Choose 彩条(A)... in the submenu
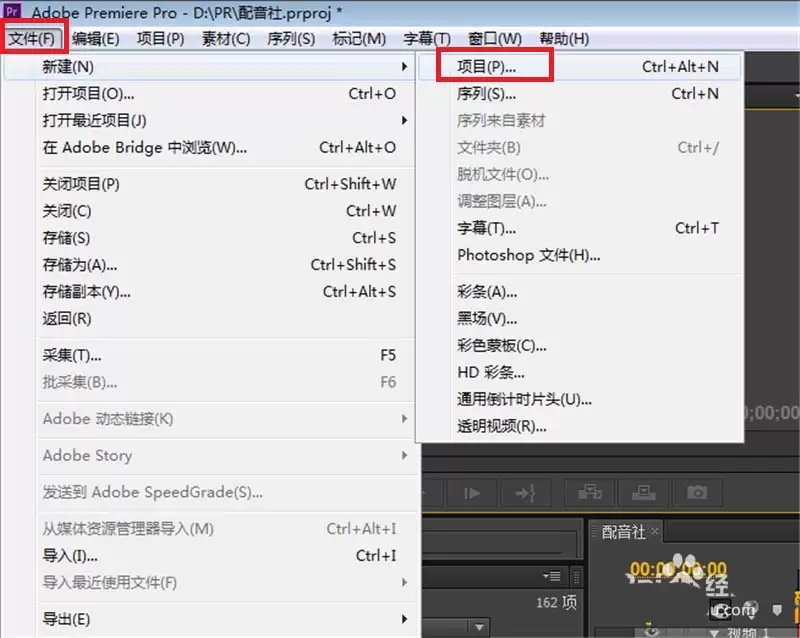 click(580, 292)
